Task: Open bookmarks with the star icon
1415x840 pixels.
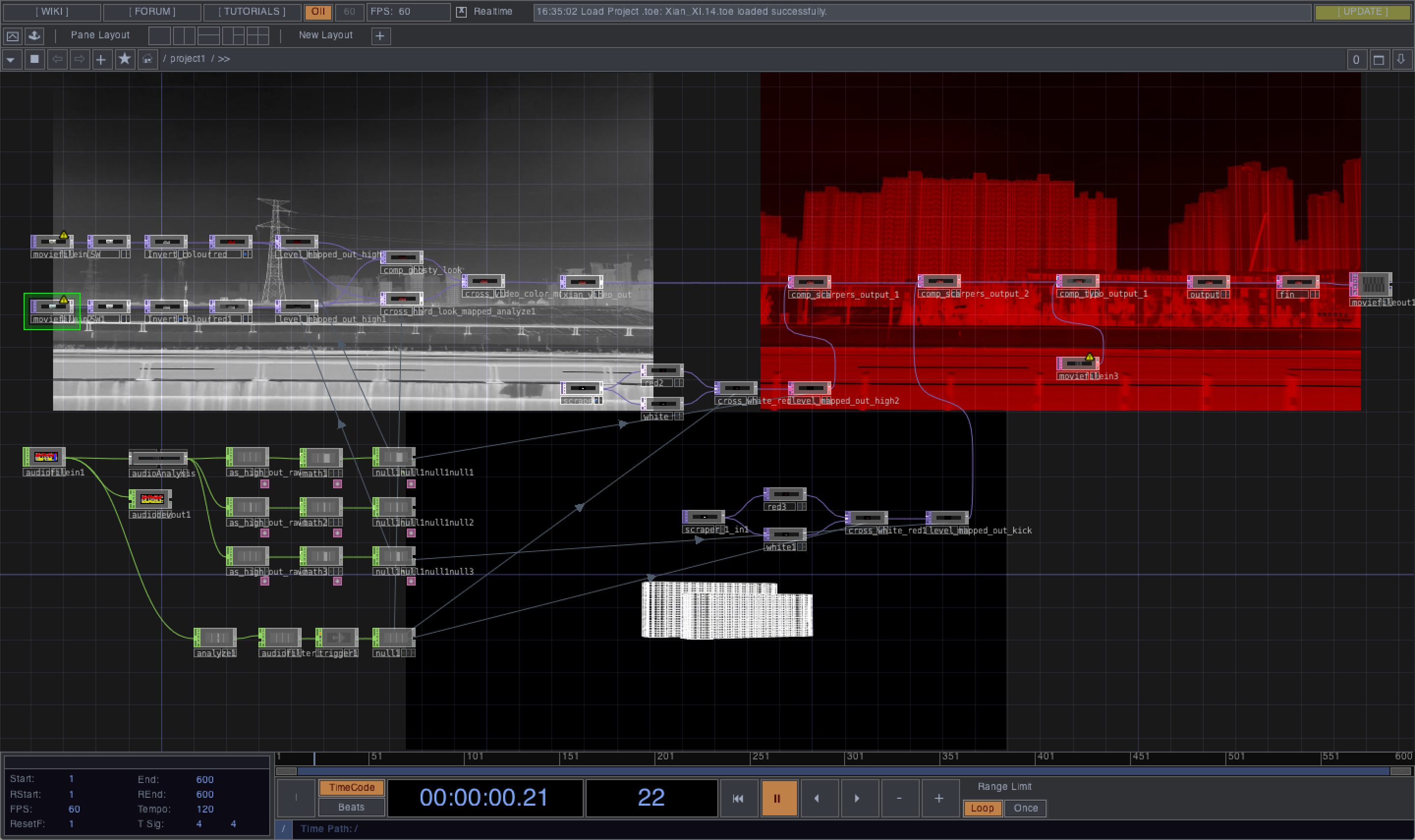Action: [x=124, y=59]
